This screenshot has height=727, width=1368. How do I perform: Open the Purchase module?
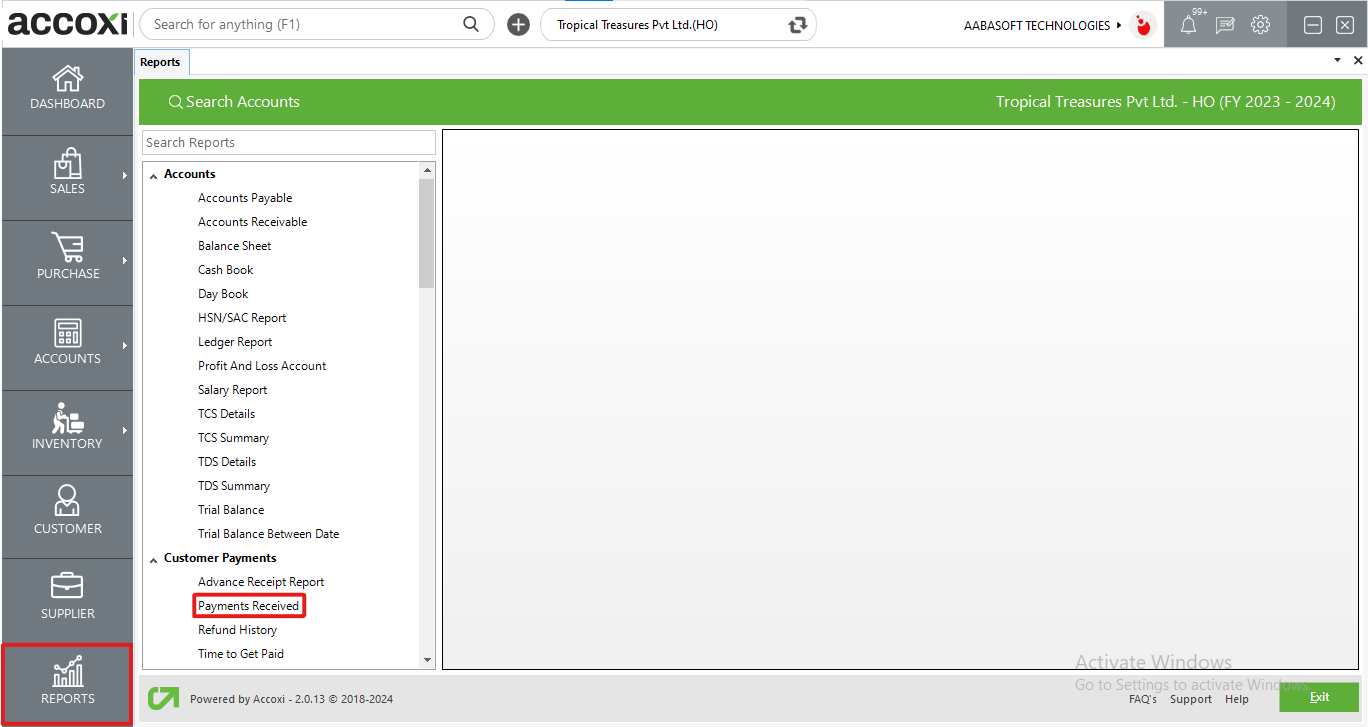pyautogui.click(x=67, y=260)
